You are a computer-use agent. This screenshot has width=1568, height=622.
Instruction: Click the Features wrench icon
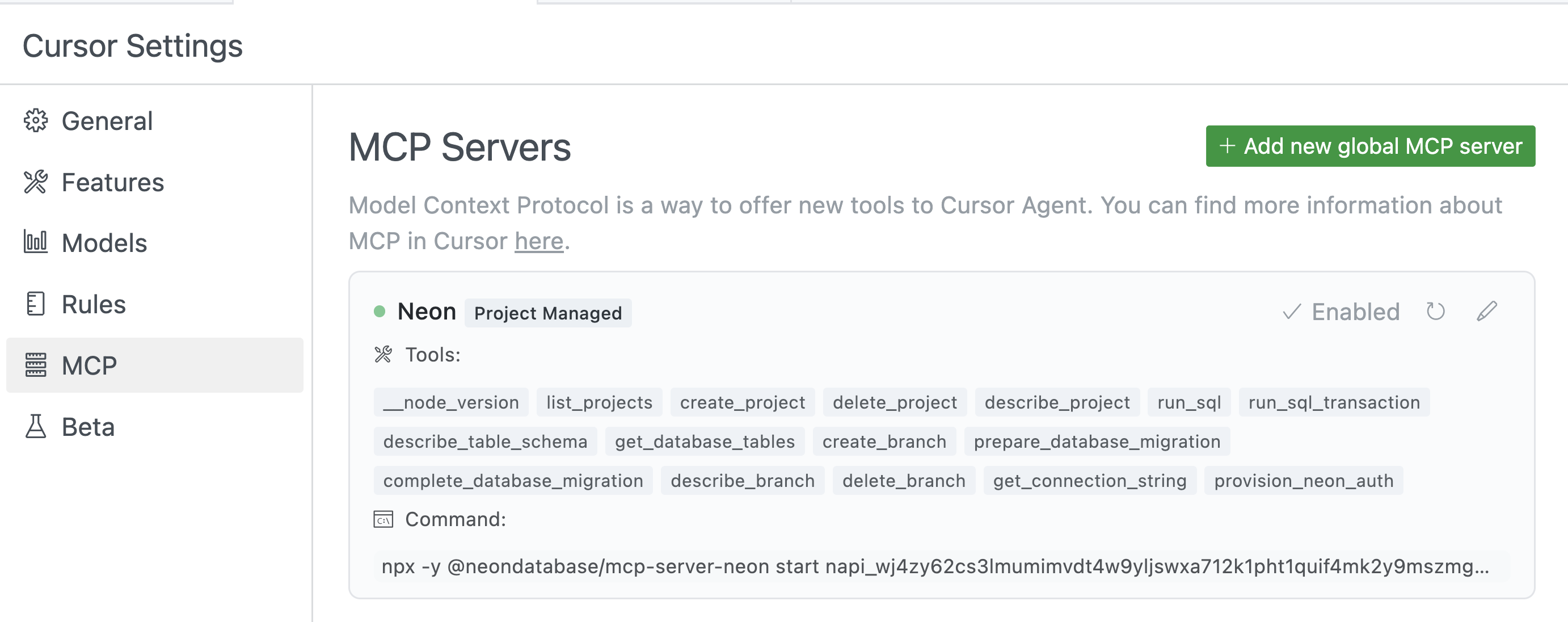point(35,182)
